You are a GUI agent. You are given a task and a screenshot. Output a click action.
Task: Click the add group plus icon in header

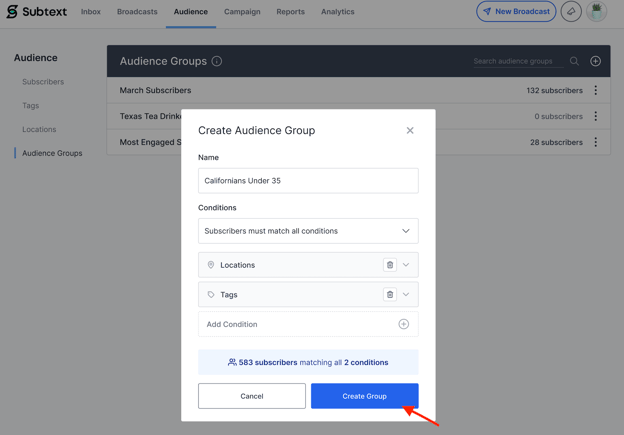click(595, 61)
